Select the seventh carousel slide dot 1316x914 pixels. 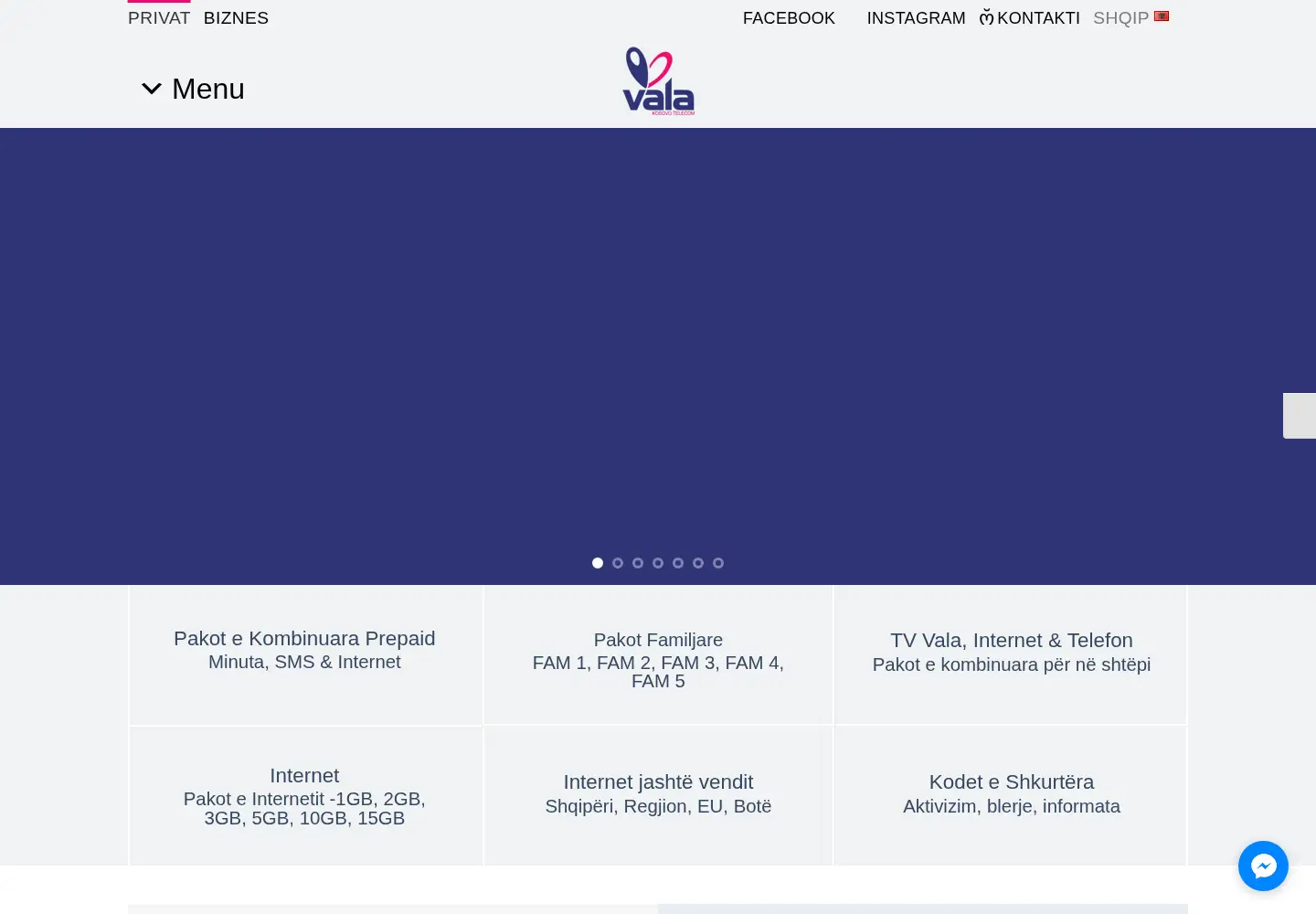(718, 563)
